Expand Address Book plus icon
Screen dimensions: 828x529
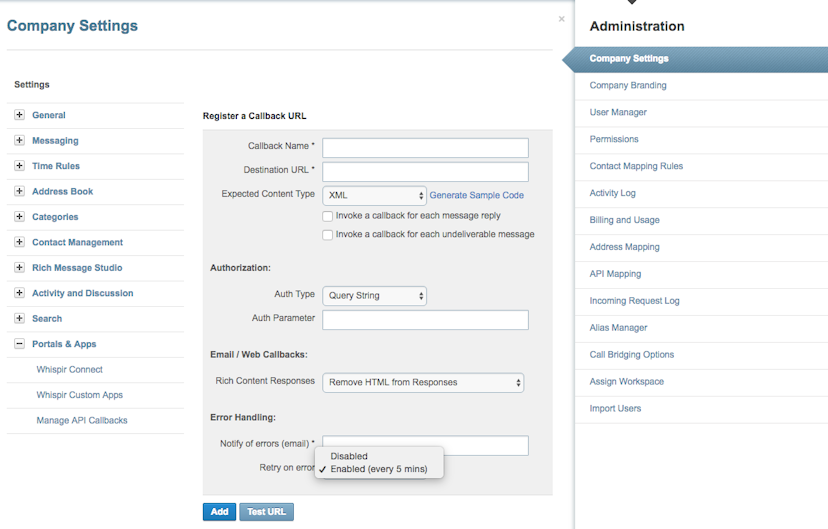click(x=19, y=191)
